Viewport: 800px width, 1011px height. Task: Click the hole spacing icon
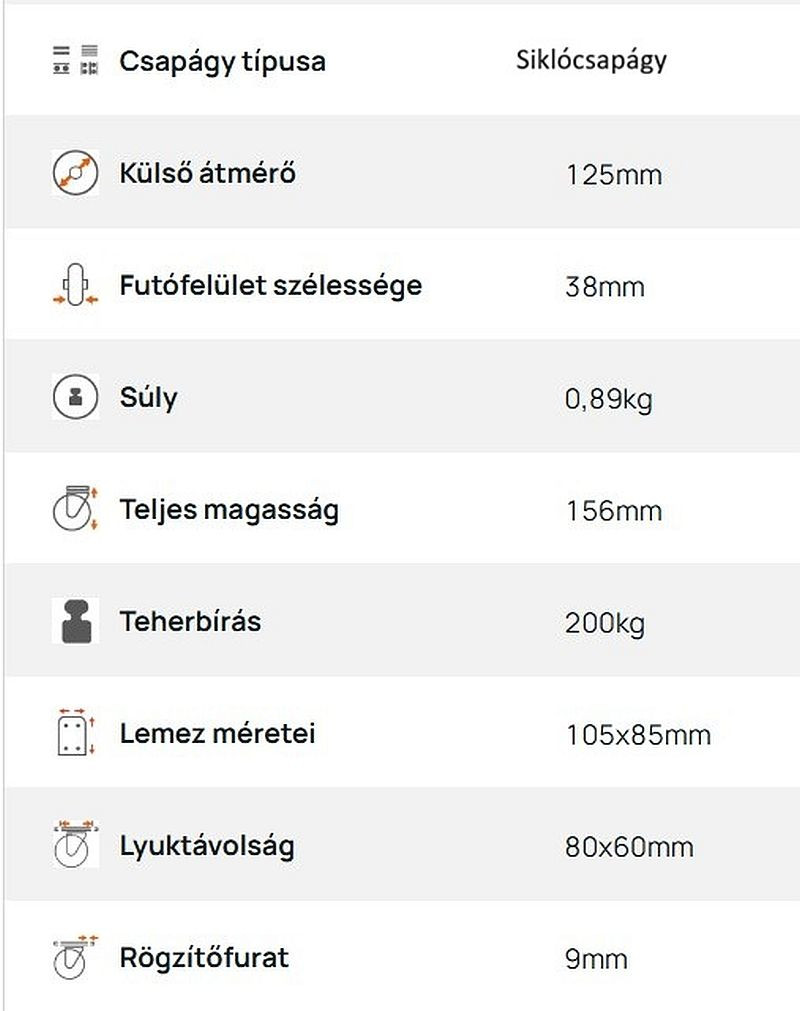tap(76, 846)
